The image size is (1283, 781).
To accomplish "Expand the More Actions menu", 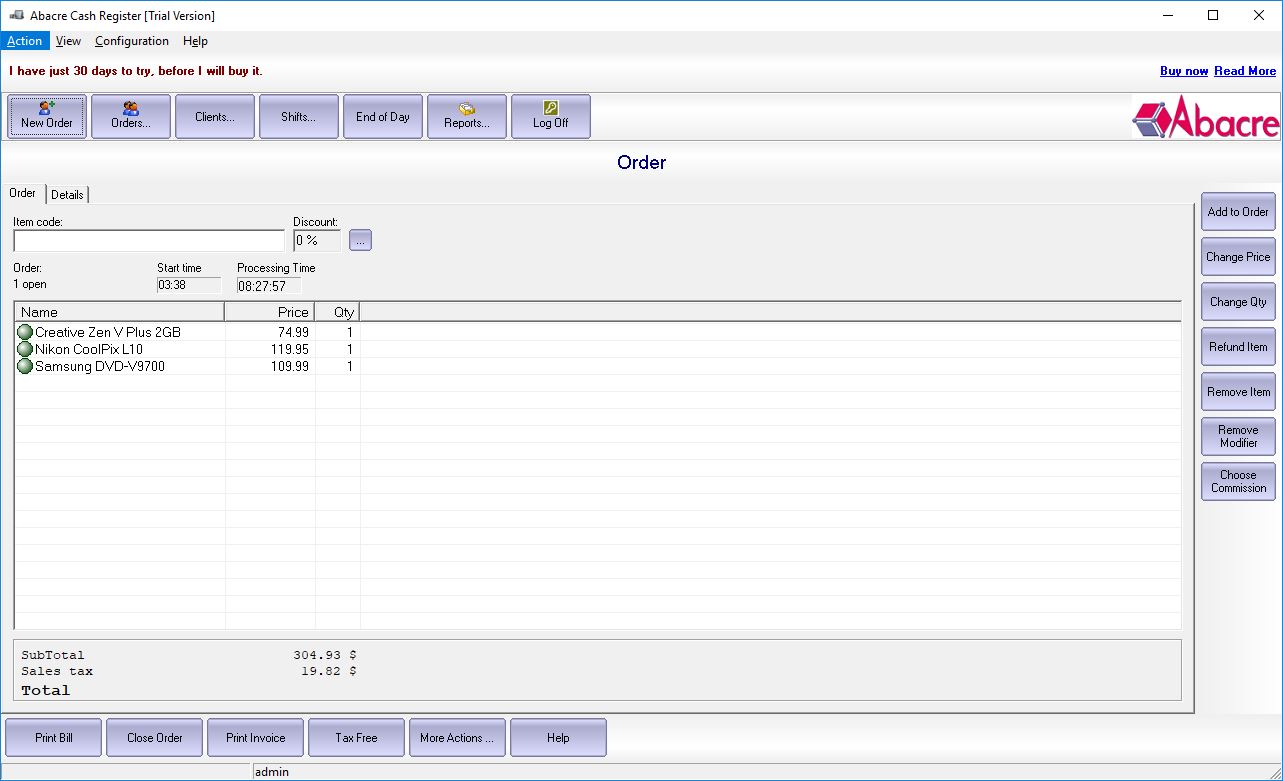I will [456, 737].
